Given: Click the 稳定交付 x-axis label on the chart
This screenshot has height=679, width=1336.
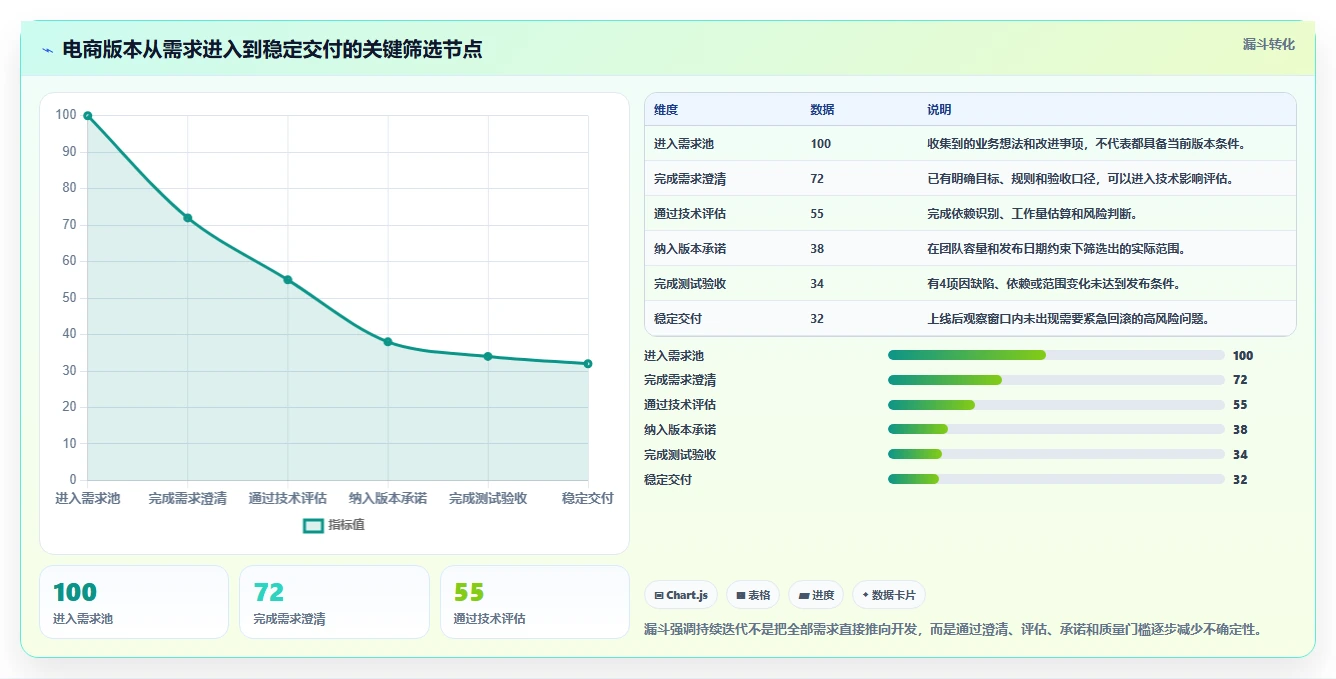Looking at the screenshot, I should point(588,498).
